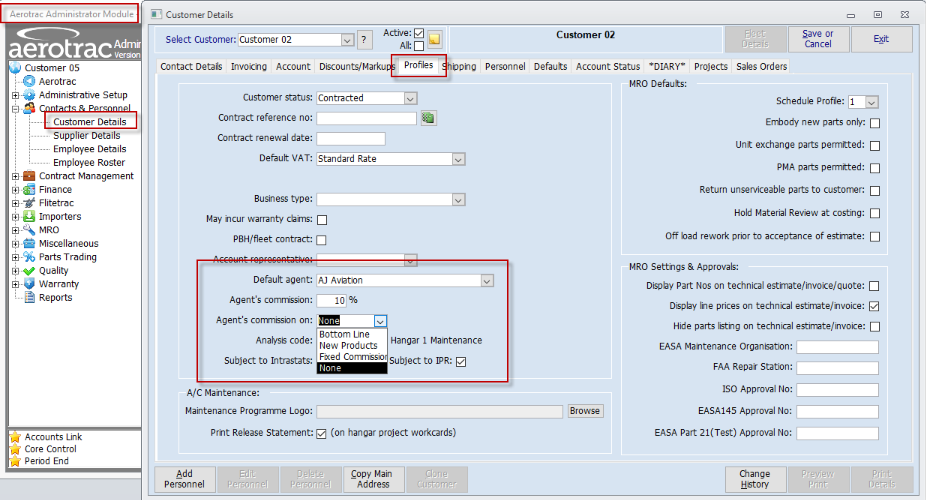This screenshot has height=500, width=926.
Task: Open the Business type dropdown
Action: pos(458,200)
